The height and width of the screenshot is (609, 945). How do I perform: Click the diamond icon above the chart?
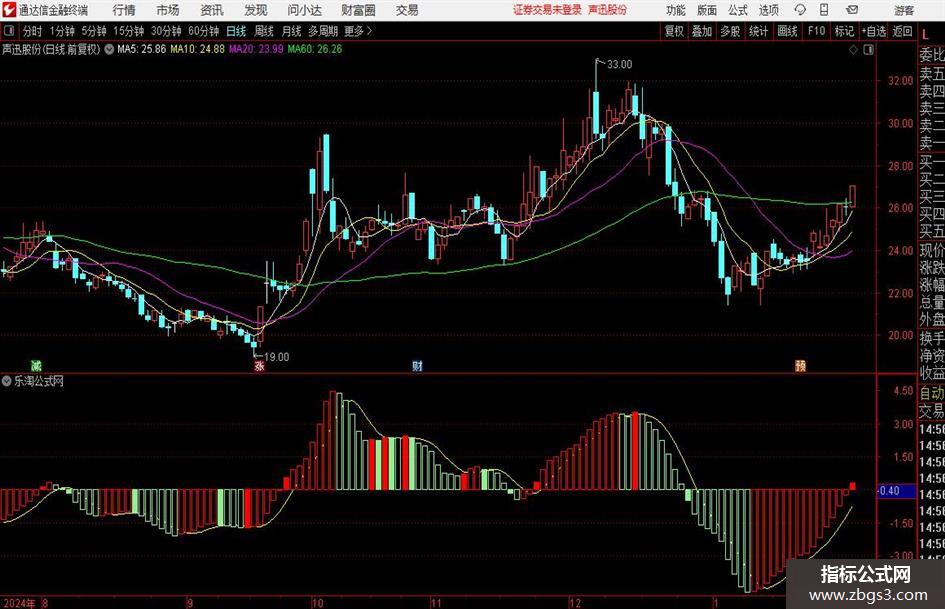[853, 49]
